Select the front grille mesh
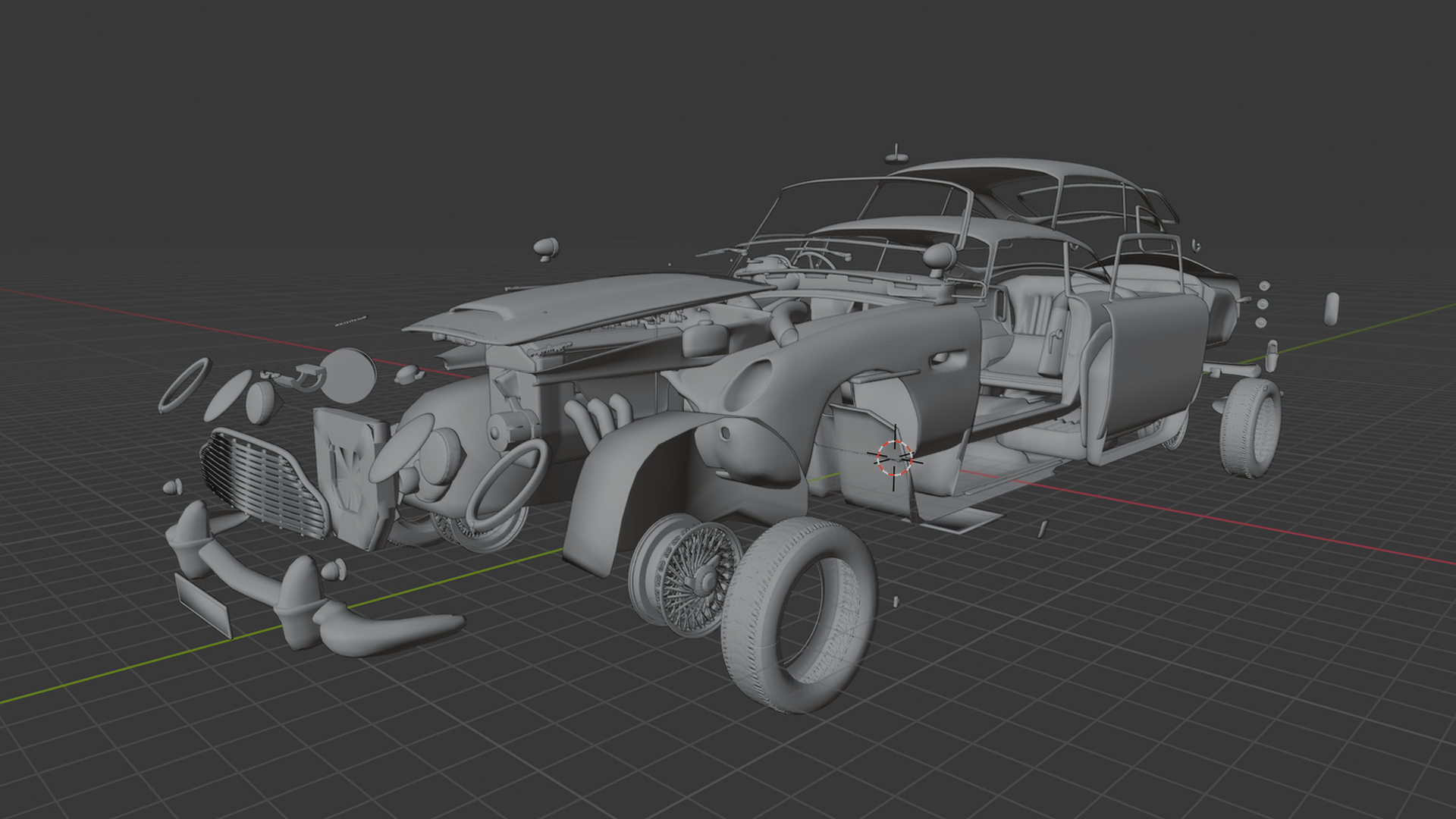 (x=264, y=482)
